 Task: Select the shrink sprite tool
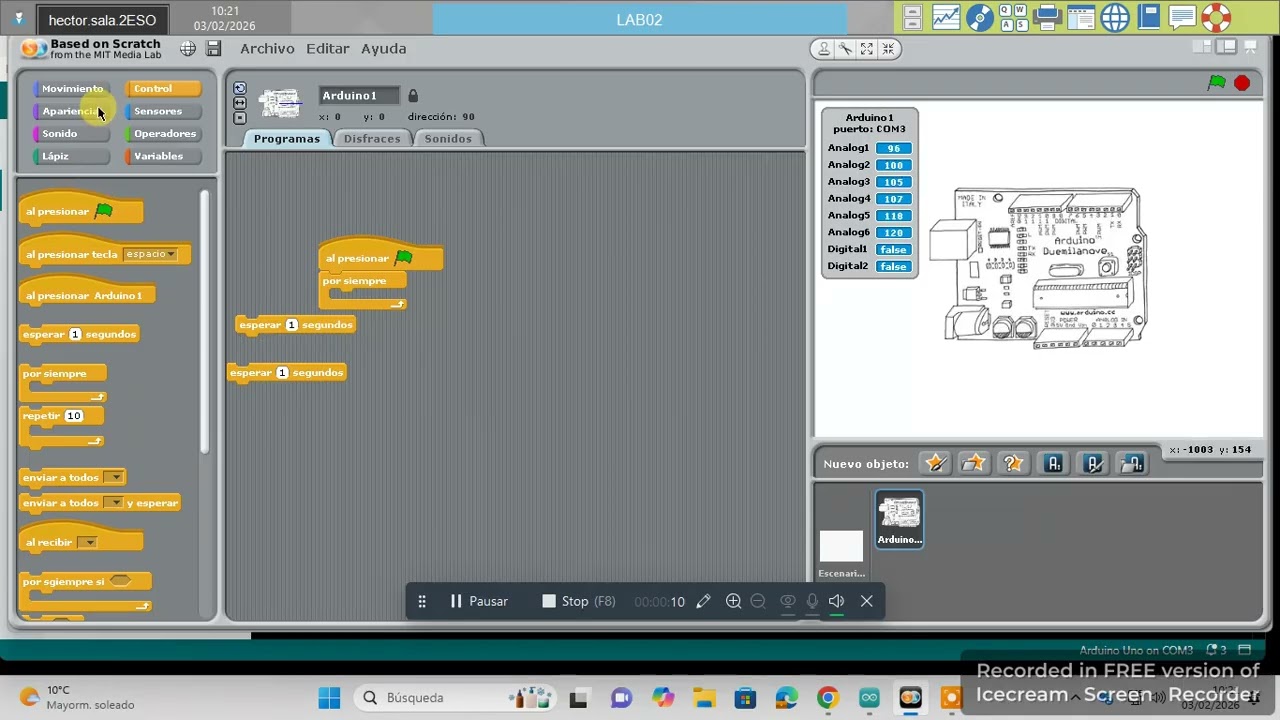click(889, 48)
